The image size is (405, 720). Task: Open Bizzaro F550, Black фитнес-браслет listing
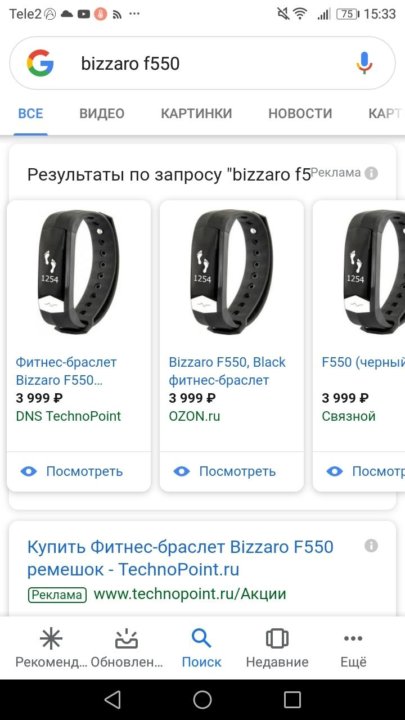click(227, 371)
